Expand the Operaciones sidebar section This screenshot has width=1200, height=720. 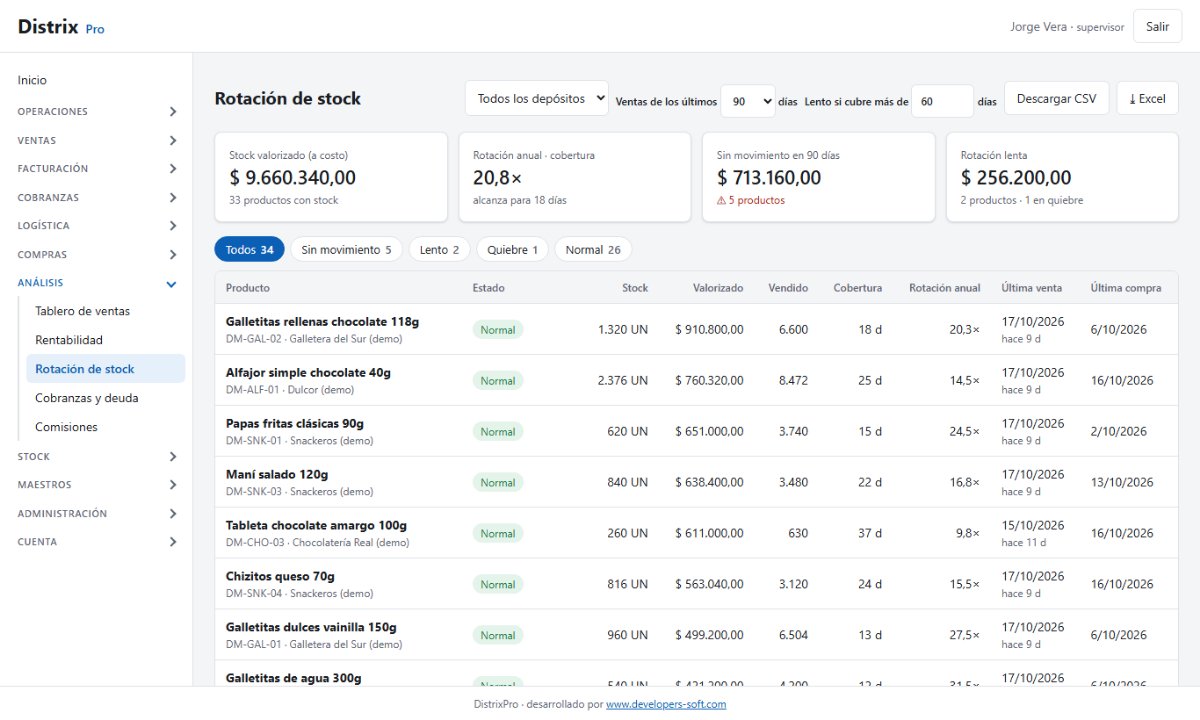coord(96,112)
